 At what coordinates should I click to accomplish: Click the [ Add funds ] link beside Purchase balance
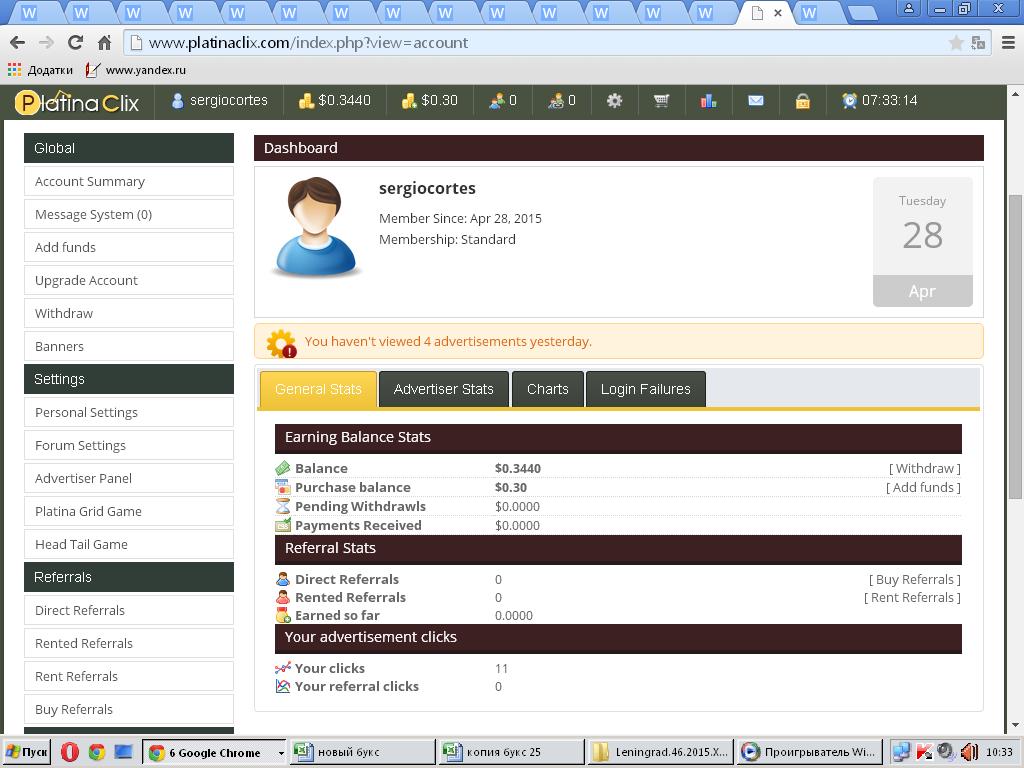[x=923, y=487]
